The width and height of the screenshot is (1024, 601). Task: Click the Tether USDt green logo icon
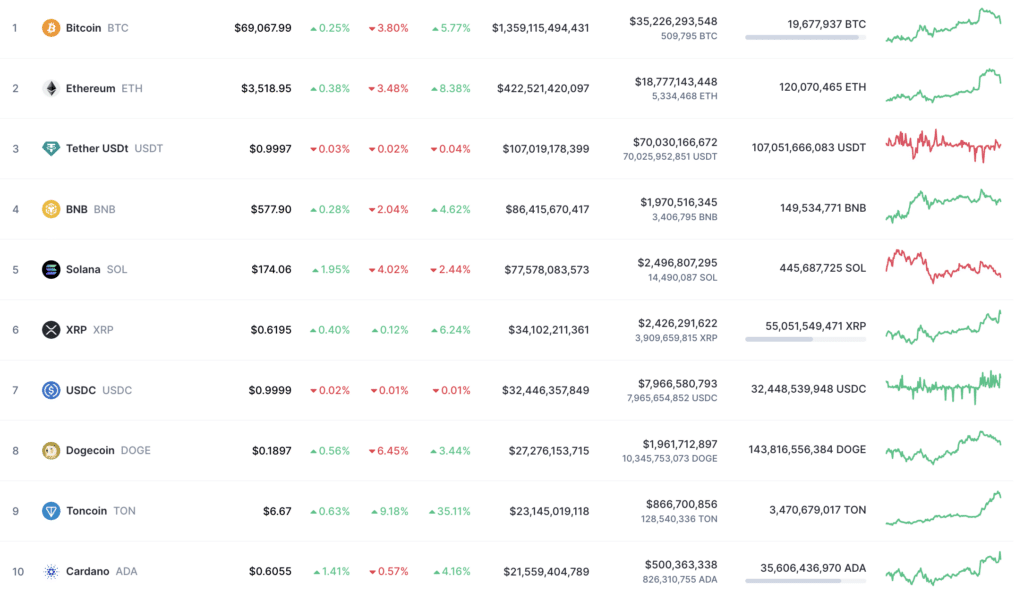(51, 148)
